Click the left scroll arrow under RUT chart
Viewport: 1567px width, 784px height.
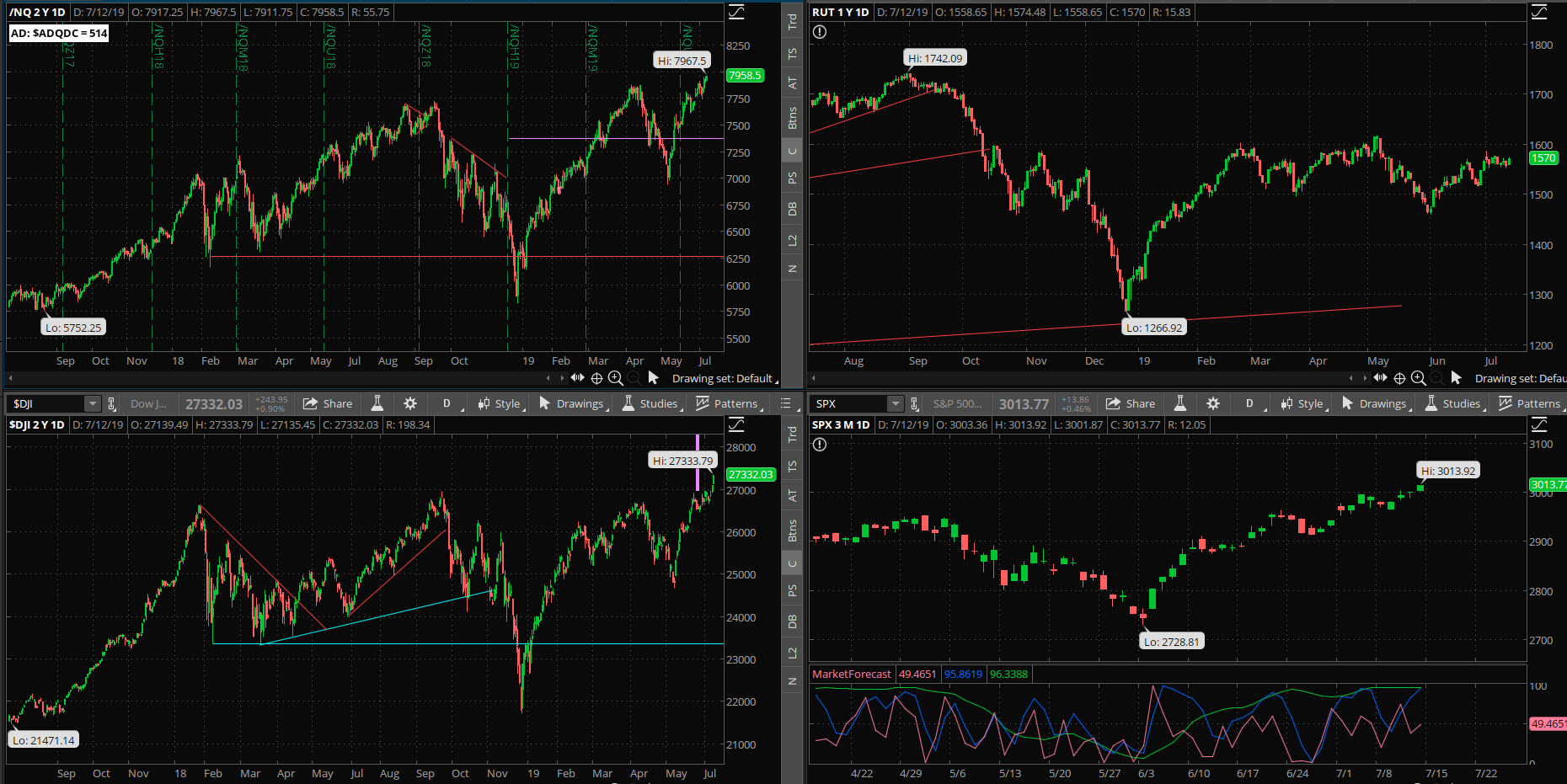(814, 378)
